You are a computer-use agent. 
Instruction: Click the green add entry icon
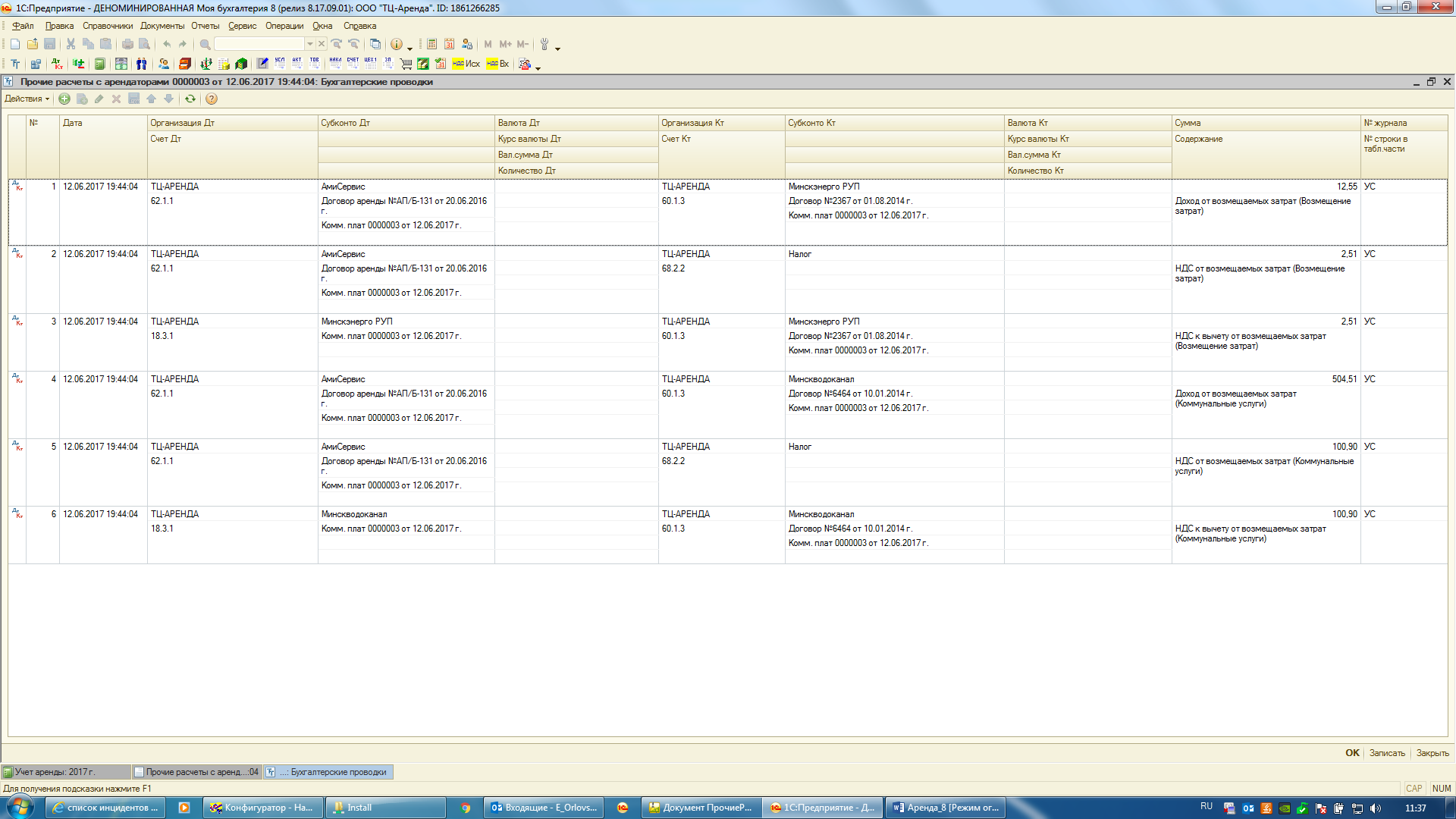tap(64, 99)
